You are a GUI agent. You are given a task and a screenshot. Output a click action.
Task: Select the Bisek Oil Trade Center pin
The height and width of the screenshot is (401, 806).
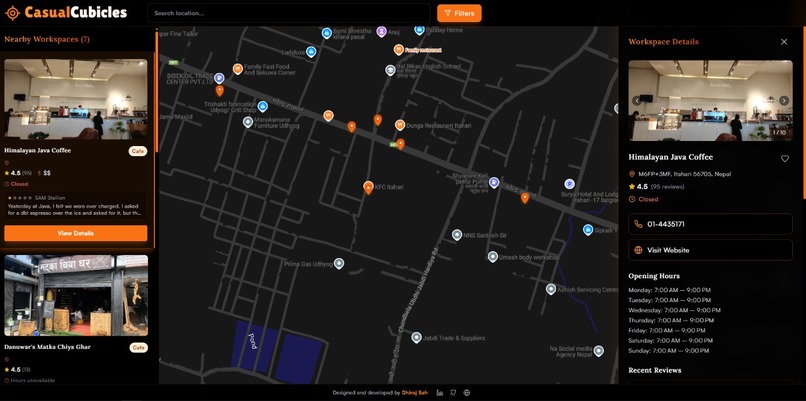pos(219,79)
